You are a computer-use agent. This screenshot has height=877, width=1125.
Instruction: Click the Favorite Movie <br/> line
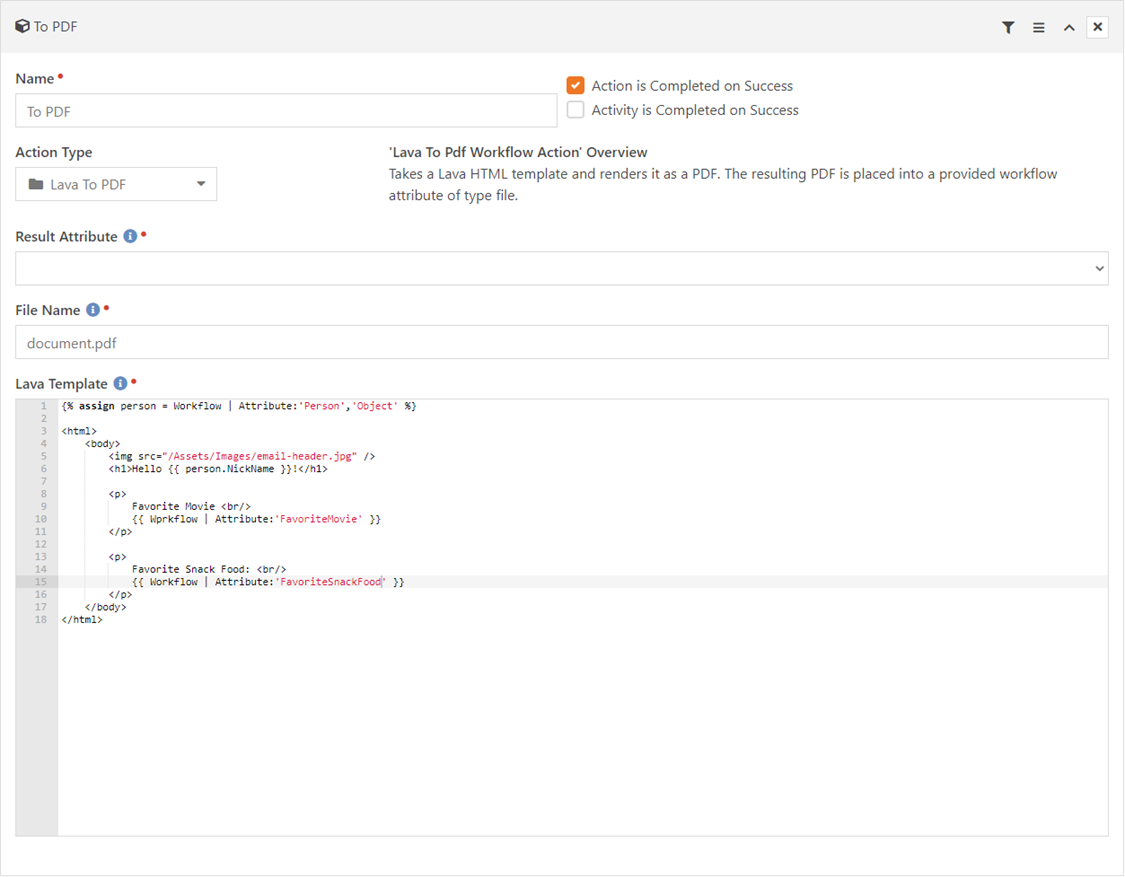point(192,507)
